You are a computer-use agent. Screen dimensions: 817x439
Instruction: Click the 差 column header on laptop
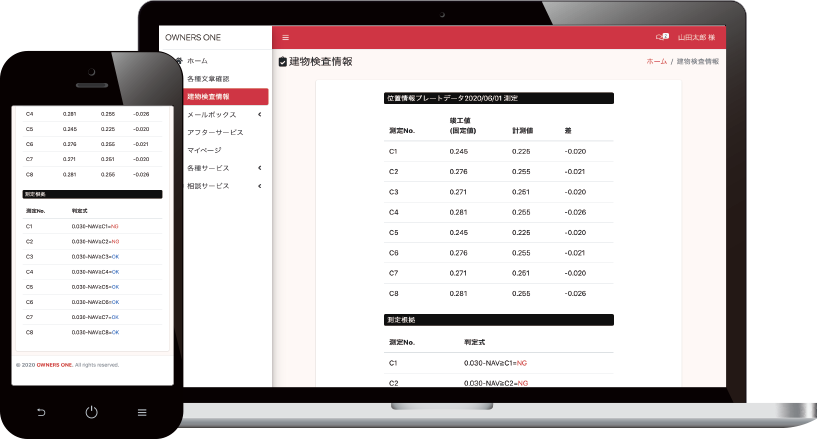click(x=568, y=131)
